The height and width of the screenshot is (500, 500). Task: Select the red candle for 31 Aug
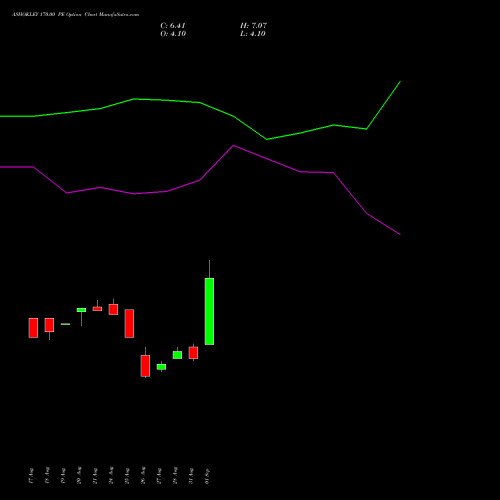[x=193, y=353]
